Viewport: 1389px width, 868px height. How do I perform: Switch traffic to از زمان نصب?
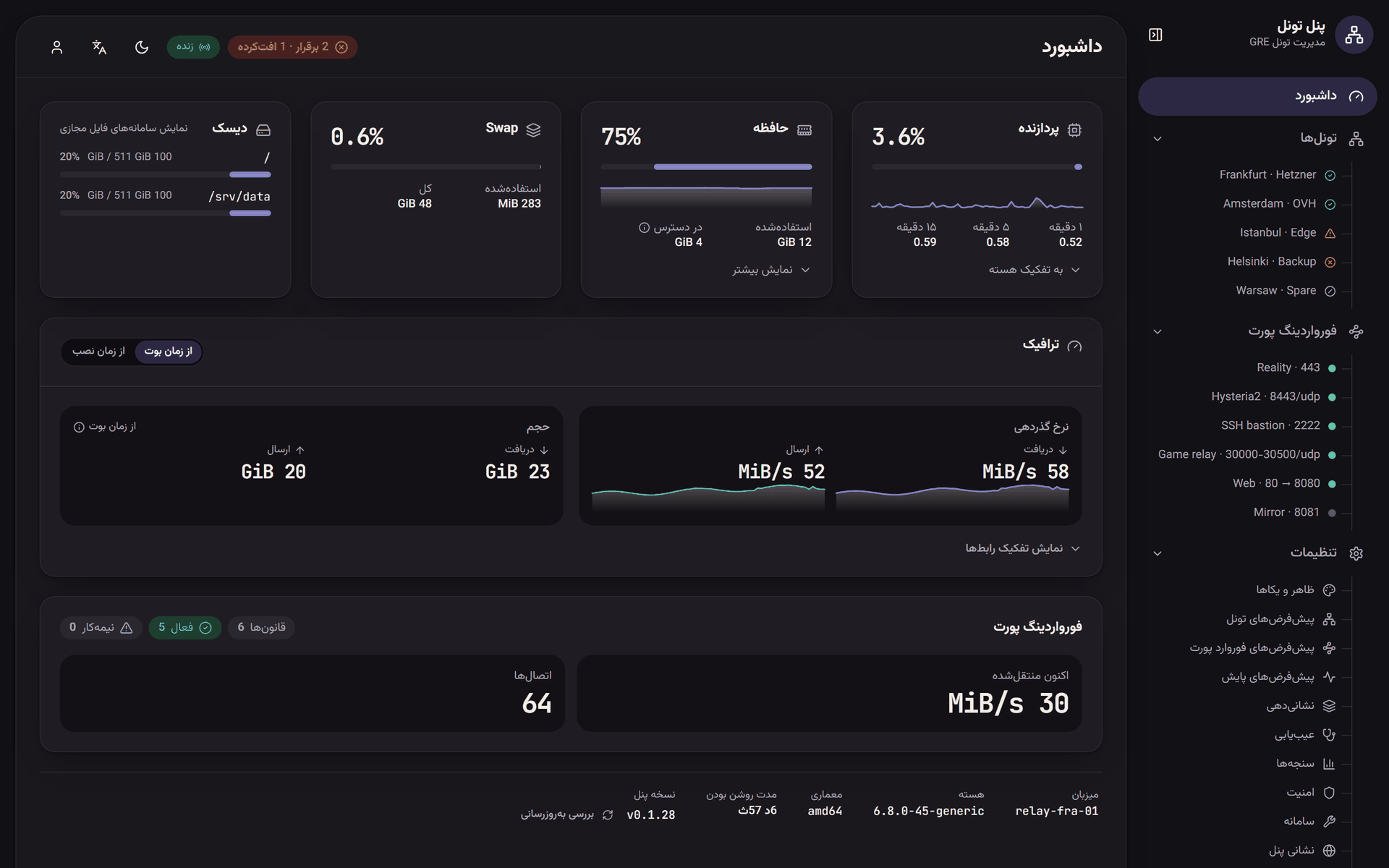pyautogui.click(x=98, y=352)
